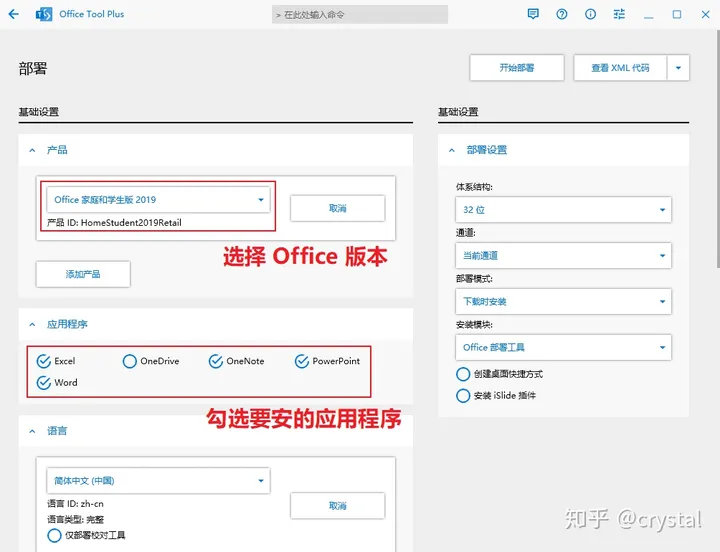Open the 简体中文 (中国) language dropdown

click(158, 481)
